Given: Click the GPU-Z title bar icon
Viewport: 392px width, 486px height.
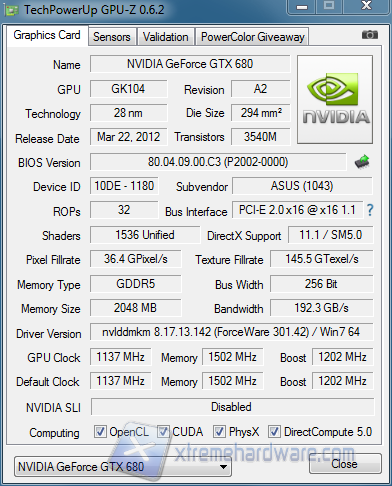Looking at the screenshot, I should [11, 10].
